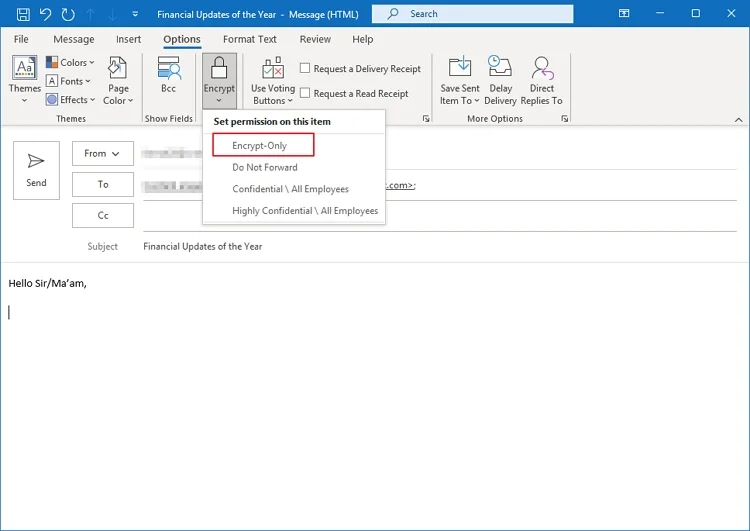Switch to the Insert tab
Viewport: 750px width, 531px height.
tap(128, 39)
